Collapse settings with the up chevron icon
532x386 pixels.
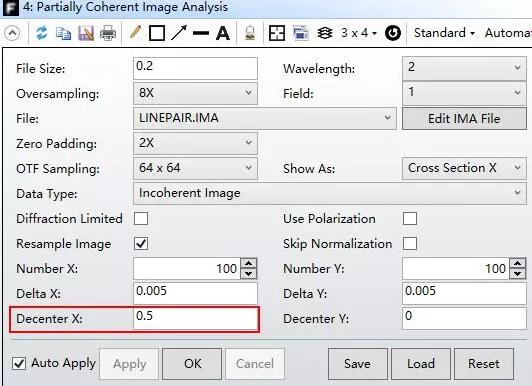click(12, 33)
